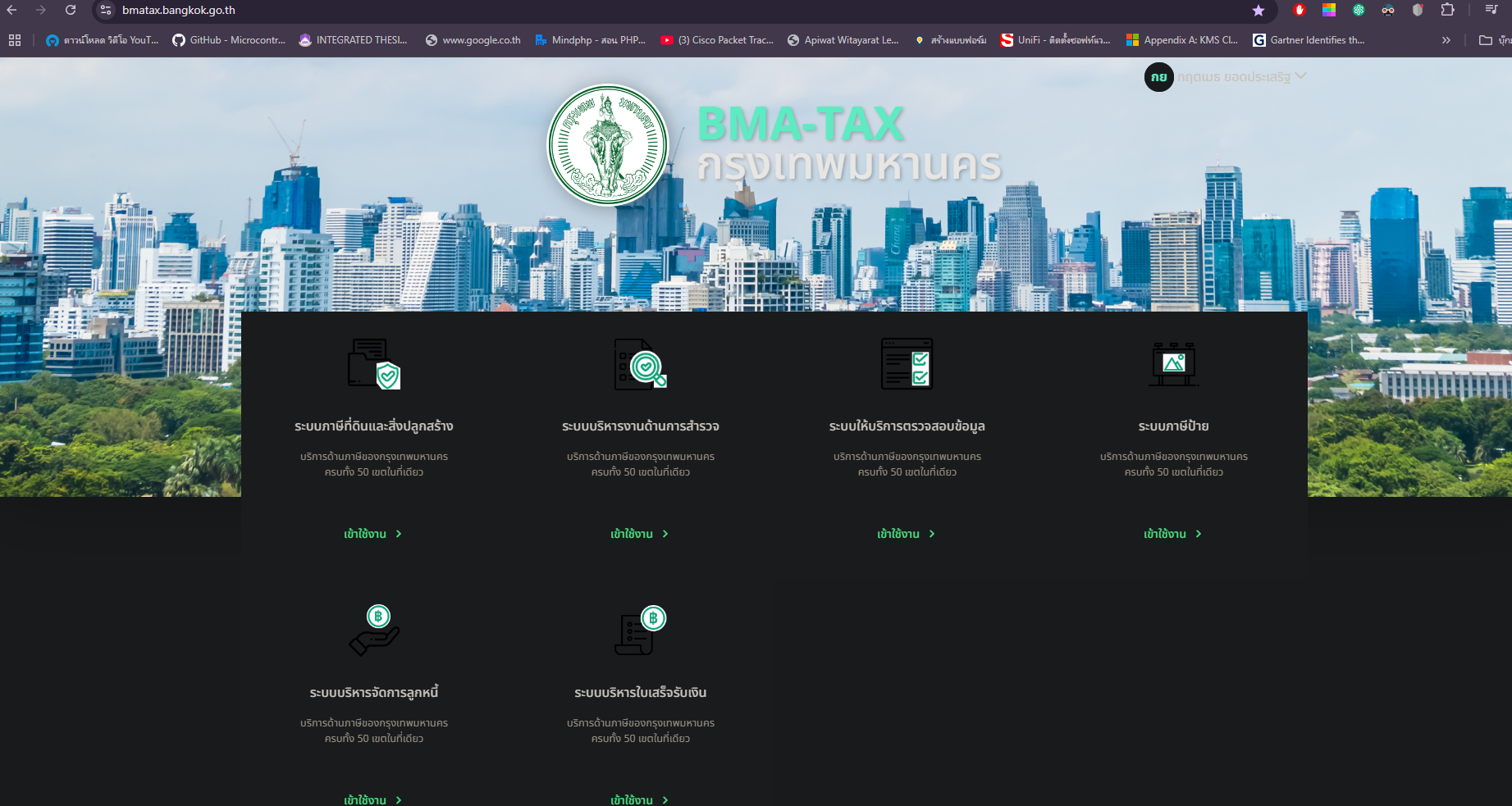Reload the page with the refresh icon
Image resolution: width=1512 pixels, height=806 pixels.
[x=71, y=10]
